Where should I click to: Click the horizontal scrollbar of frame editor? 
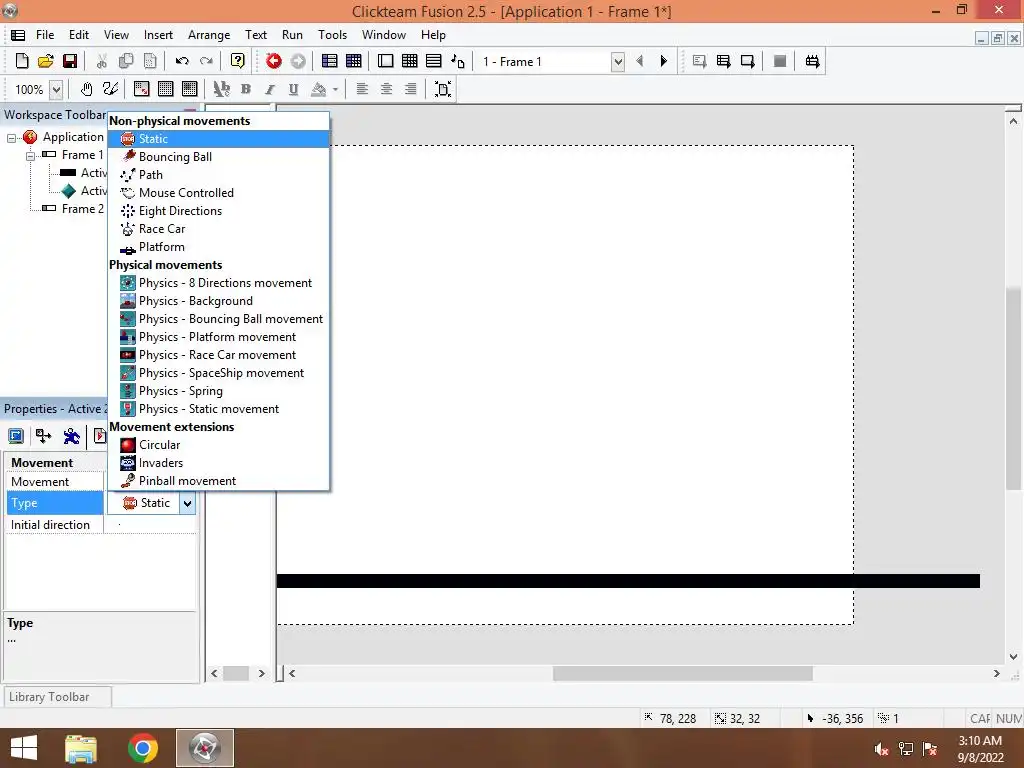682,673
